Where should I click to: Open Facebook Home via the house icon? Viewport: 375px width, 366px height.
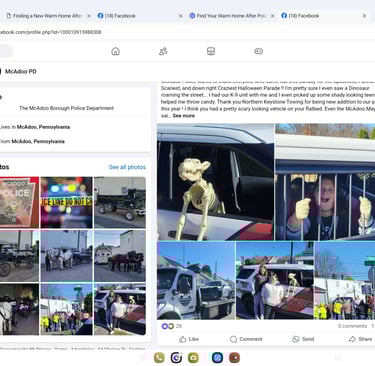[x=115, y=51]
